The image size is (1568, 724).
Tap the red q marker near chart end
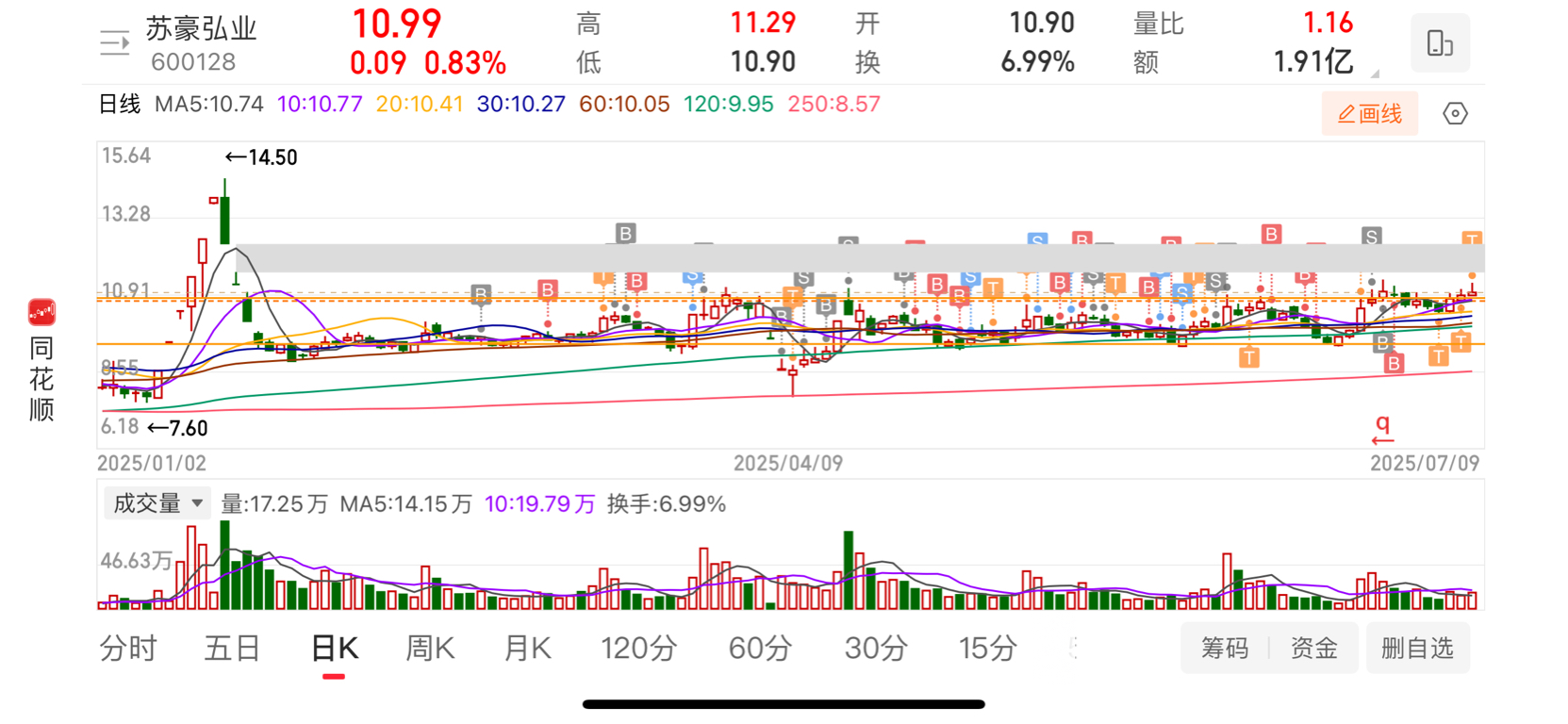[1382, 429]
